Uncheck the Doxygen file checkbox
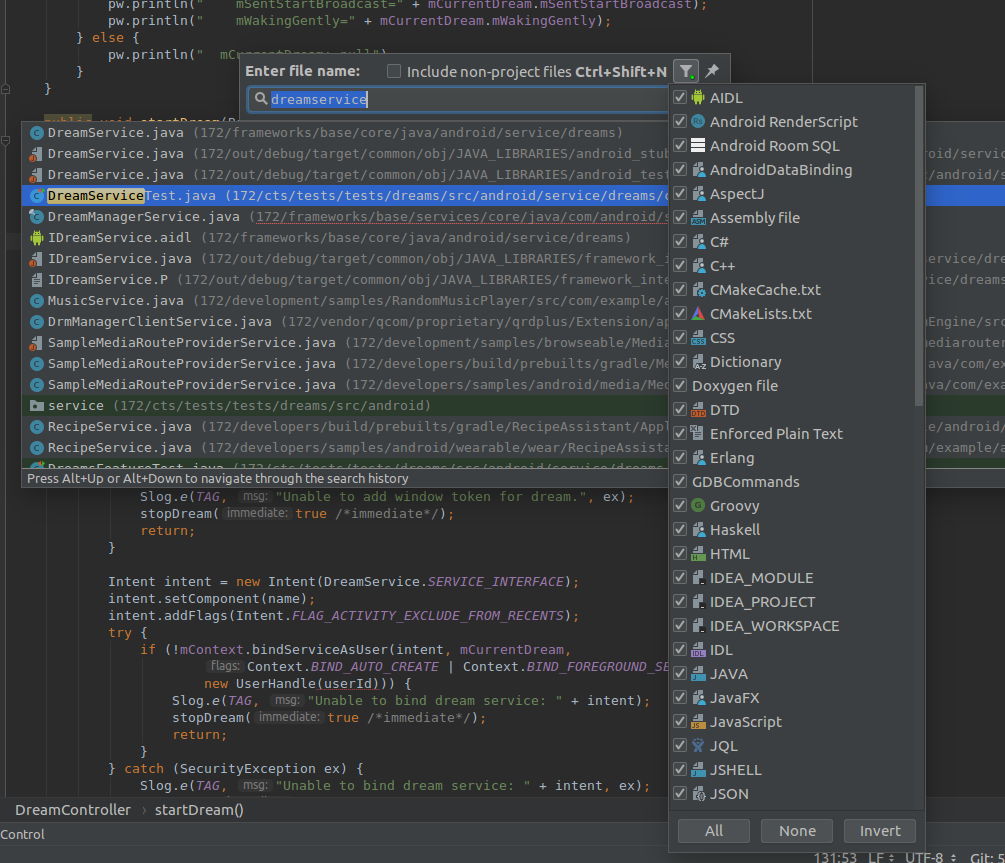 click(679, 385)
